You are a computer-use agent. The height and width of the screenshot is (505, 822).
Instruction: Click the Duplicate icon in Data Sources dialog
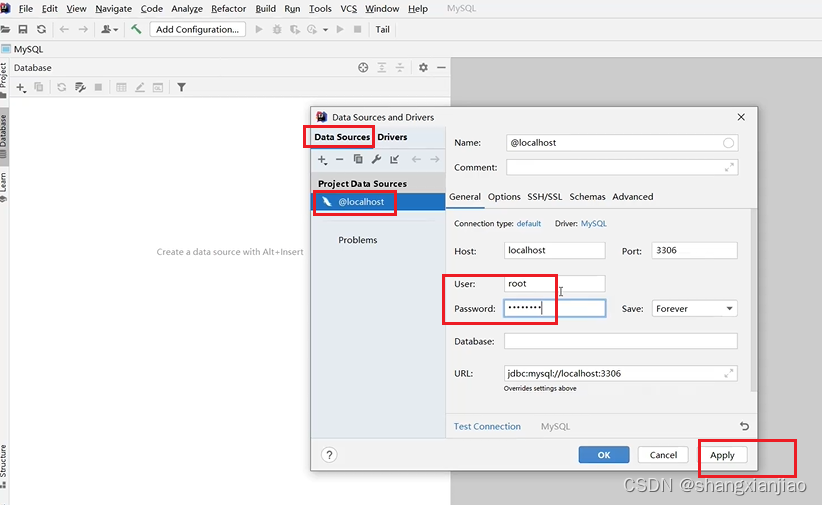point(358,159)
